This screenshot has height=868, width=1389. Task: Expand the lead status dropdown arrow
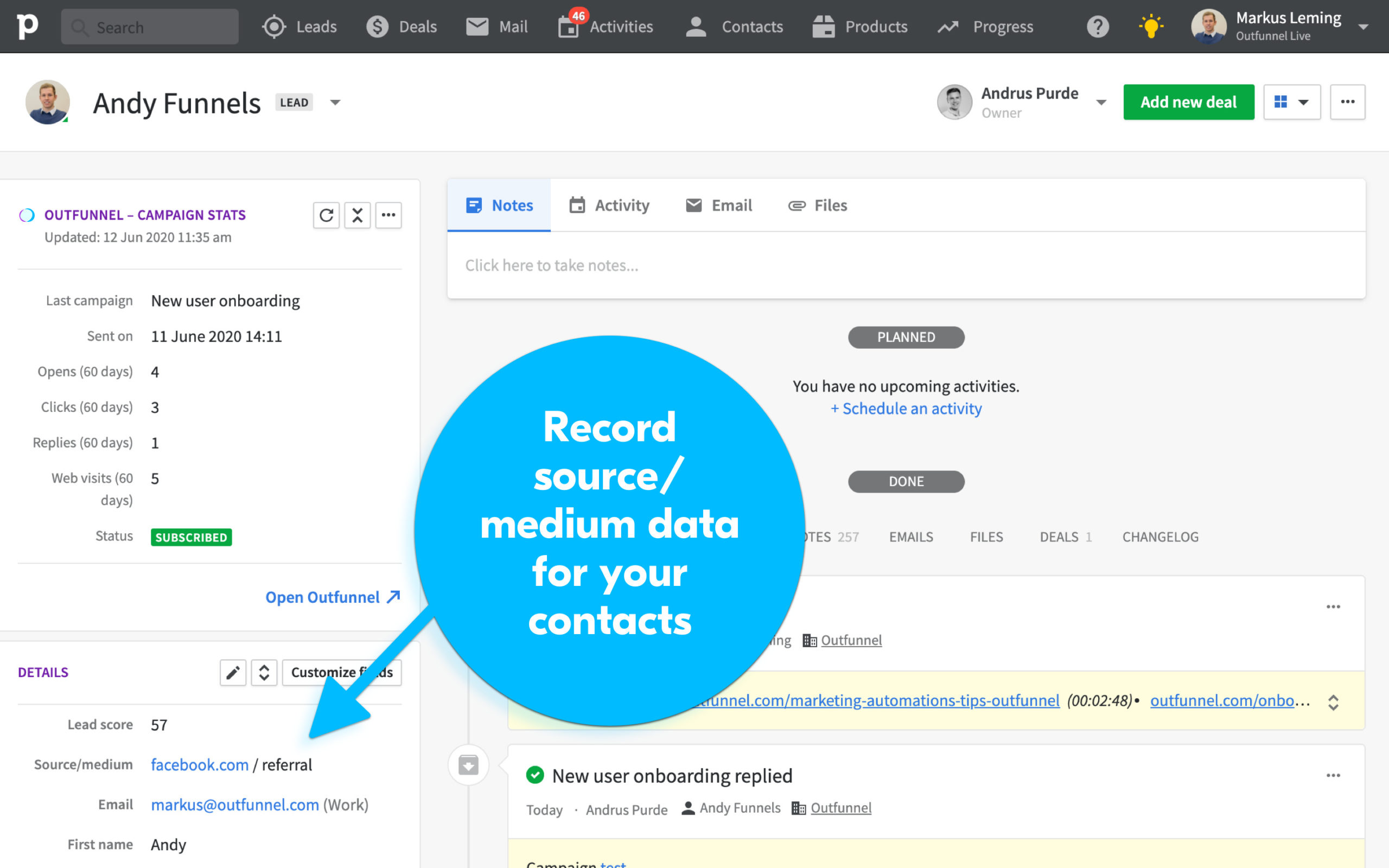click(x=337, y=101)
